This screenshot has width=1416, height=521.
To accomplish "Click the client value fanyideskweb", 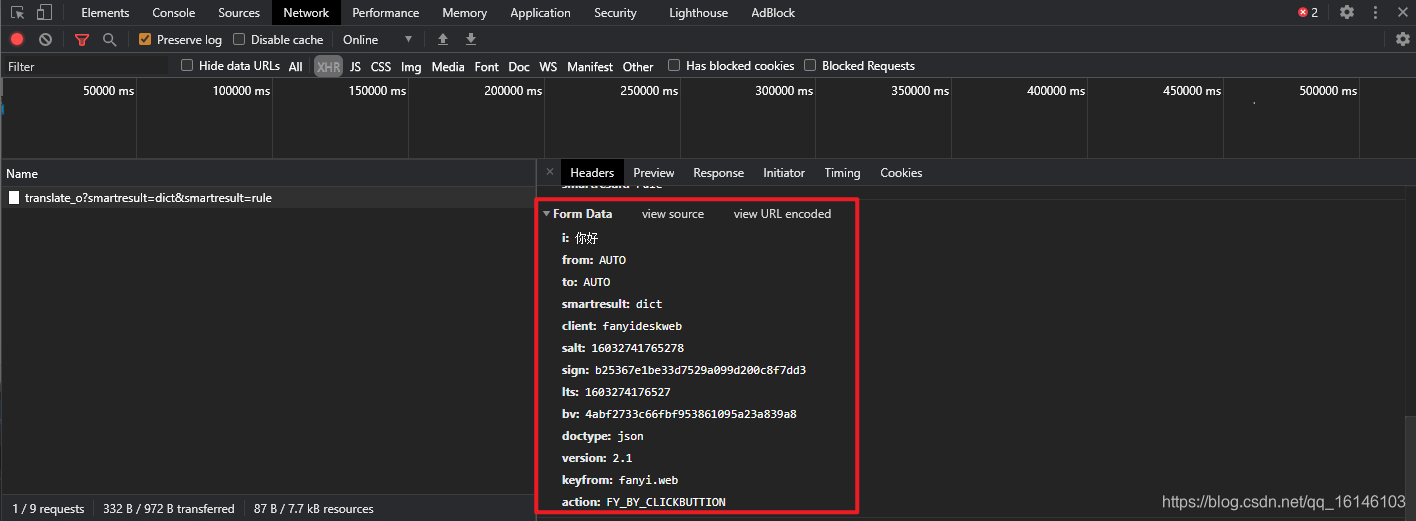I will pos(642,326).
